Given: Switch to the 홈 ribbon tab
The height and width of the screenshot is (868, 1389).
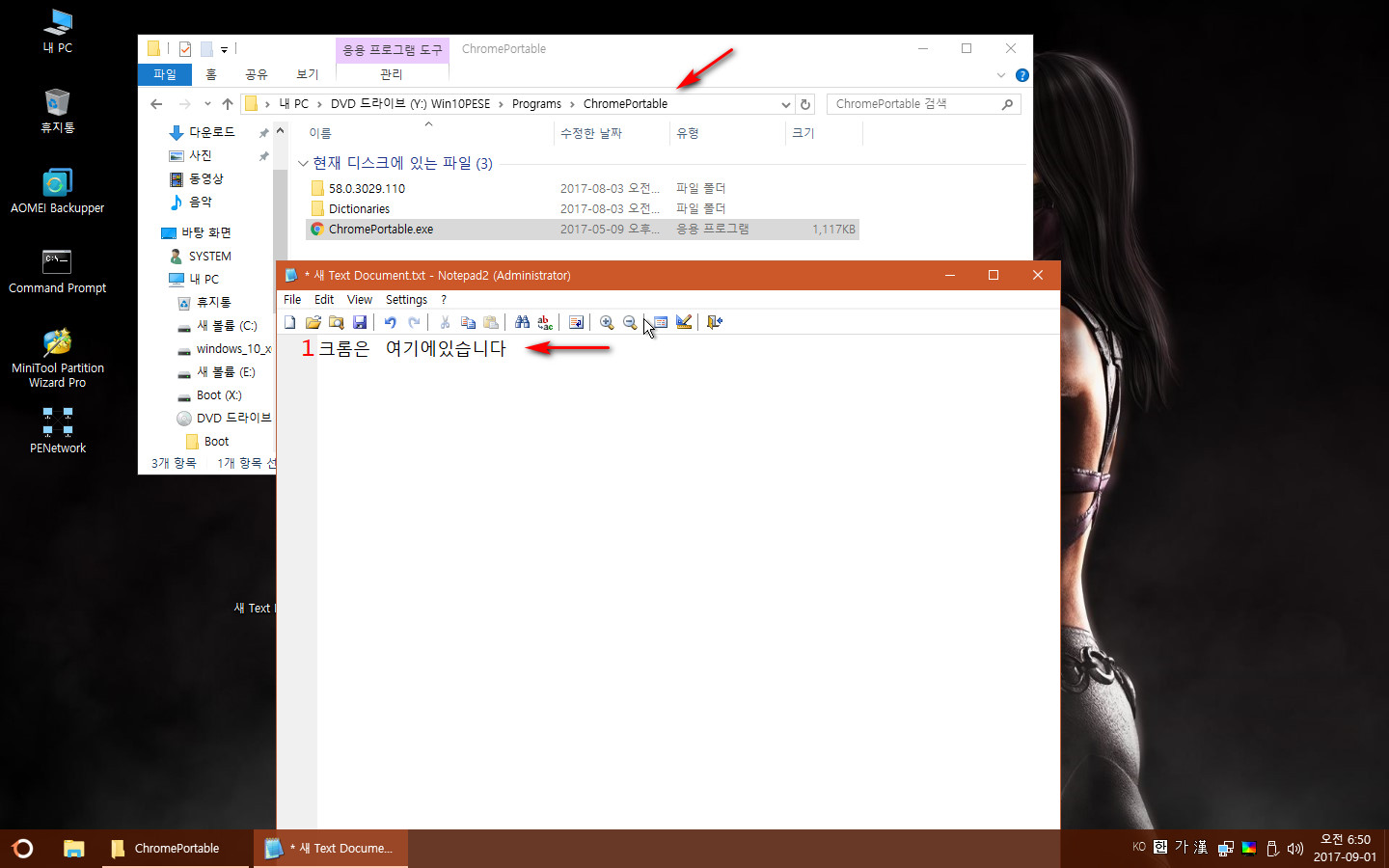Looking at the screenshot, I should click(211, 74).
